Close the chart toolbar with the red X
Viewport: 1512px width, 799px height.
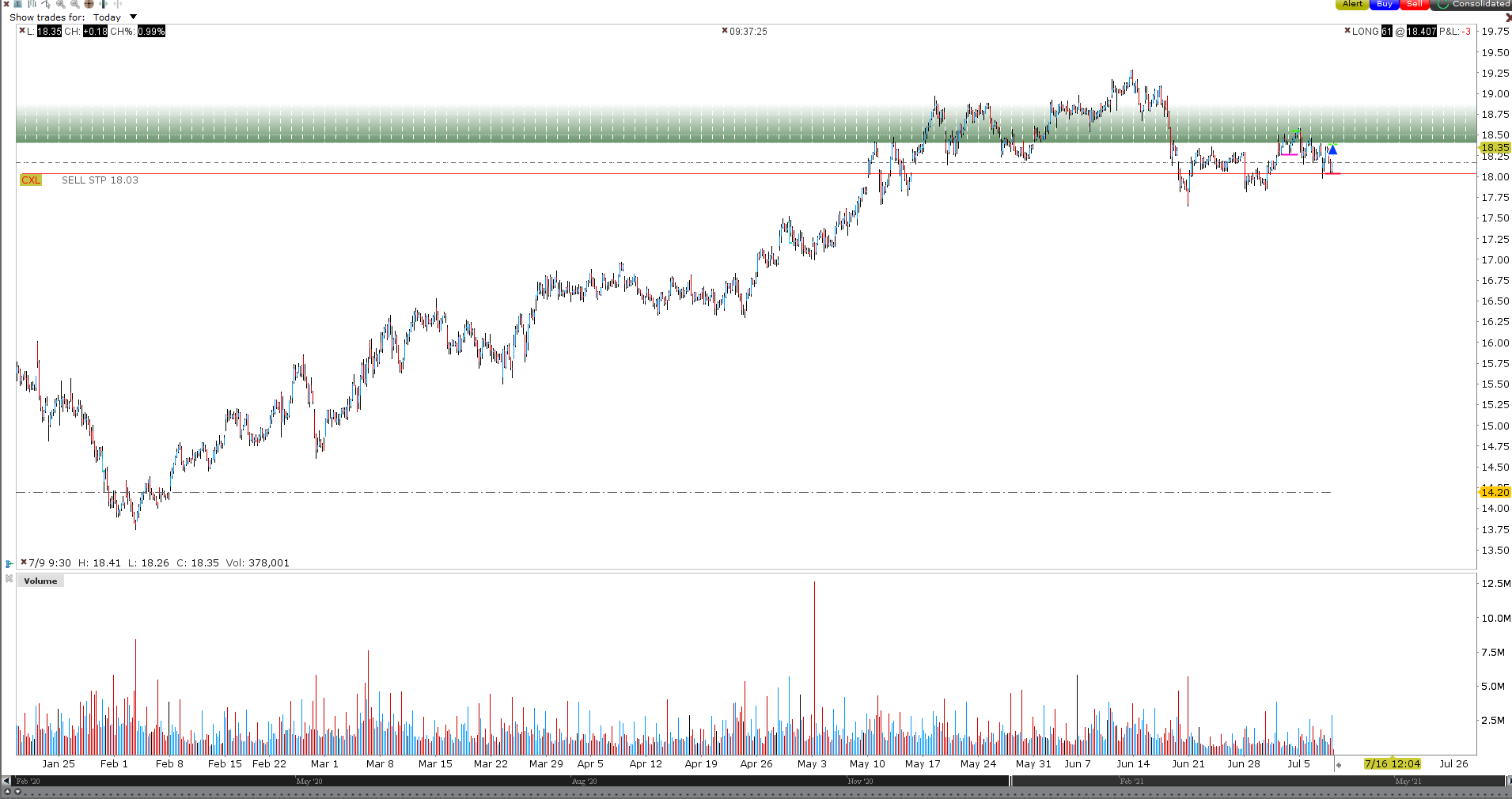pos(6,4)
